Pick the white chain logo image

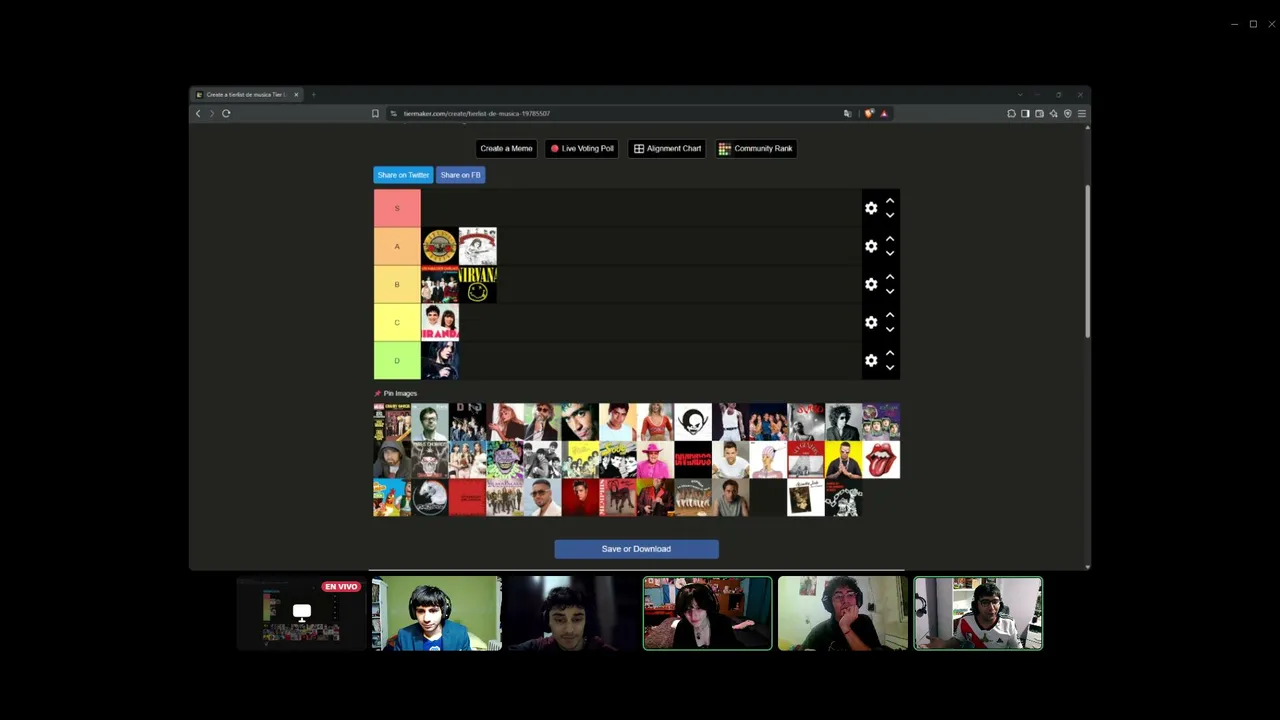843,498
